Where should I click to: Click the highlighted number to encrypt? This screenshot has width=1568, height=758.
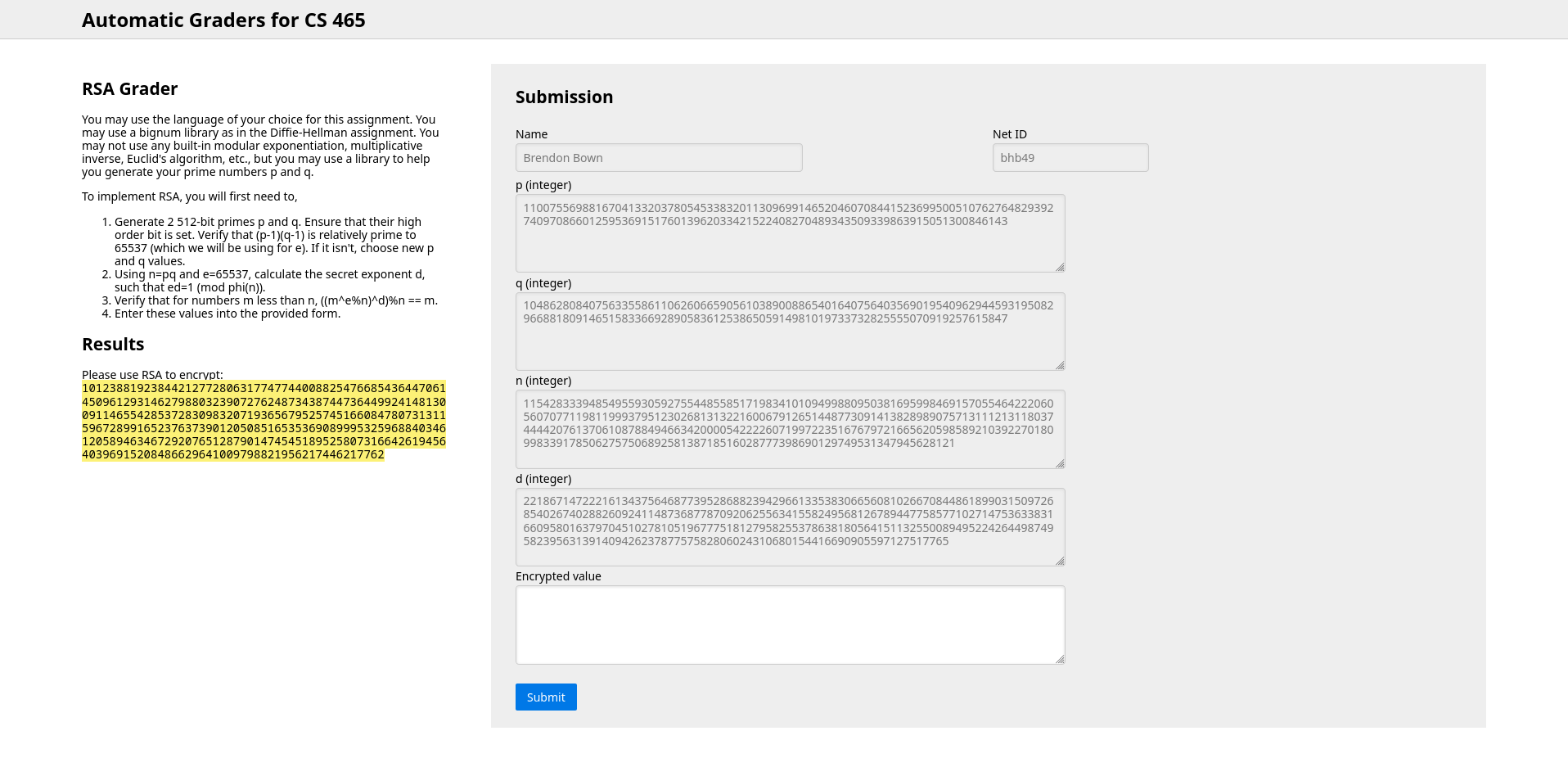click(x=264, y=422)
